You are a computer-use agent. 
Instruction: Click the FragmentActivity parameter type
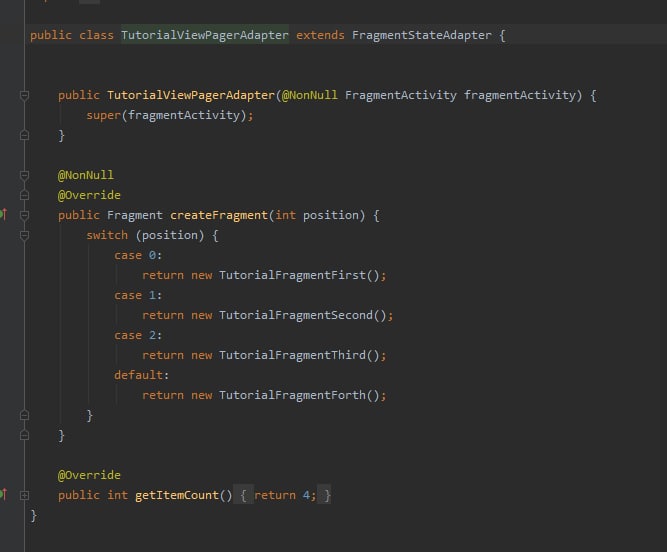[400, 95]
